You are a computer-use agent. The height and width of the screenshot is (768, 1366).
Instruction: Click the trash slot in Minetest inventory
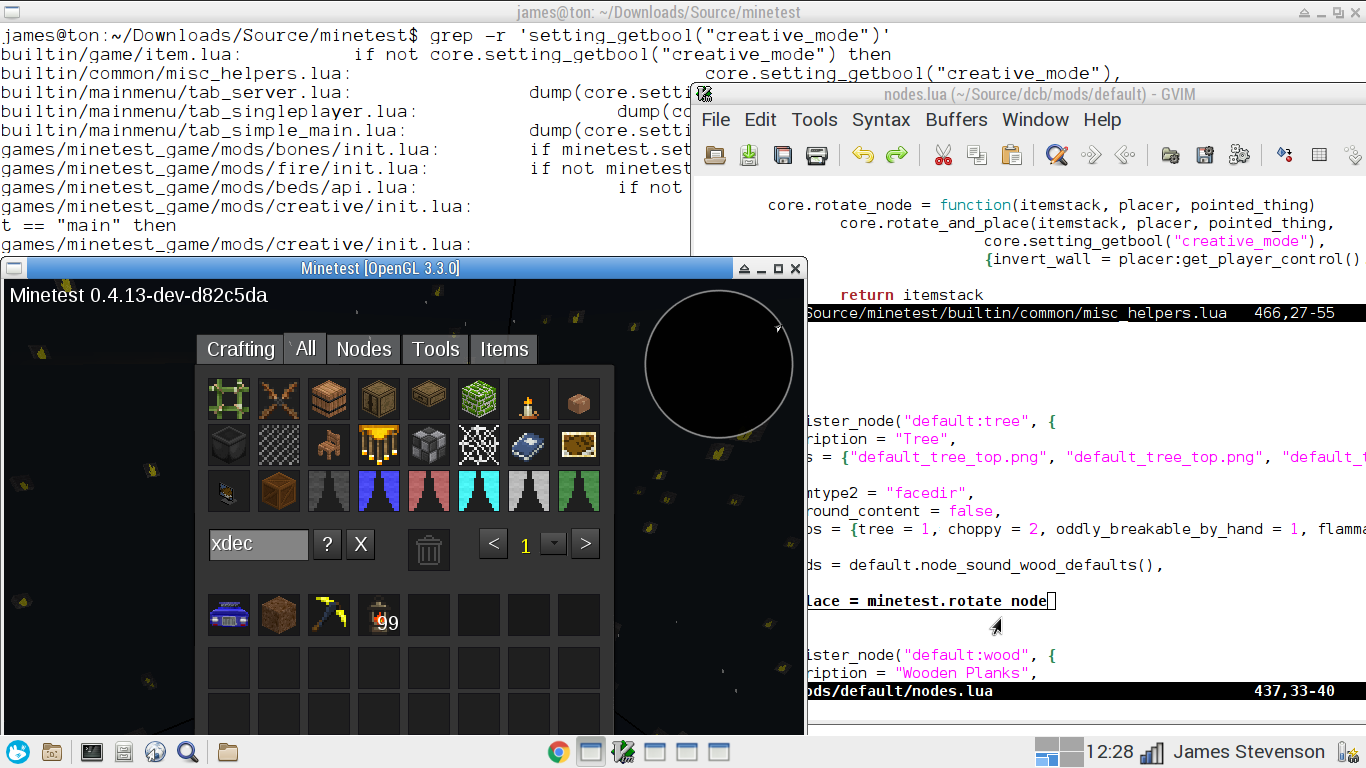coord(429,549)
